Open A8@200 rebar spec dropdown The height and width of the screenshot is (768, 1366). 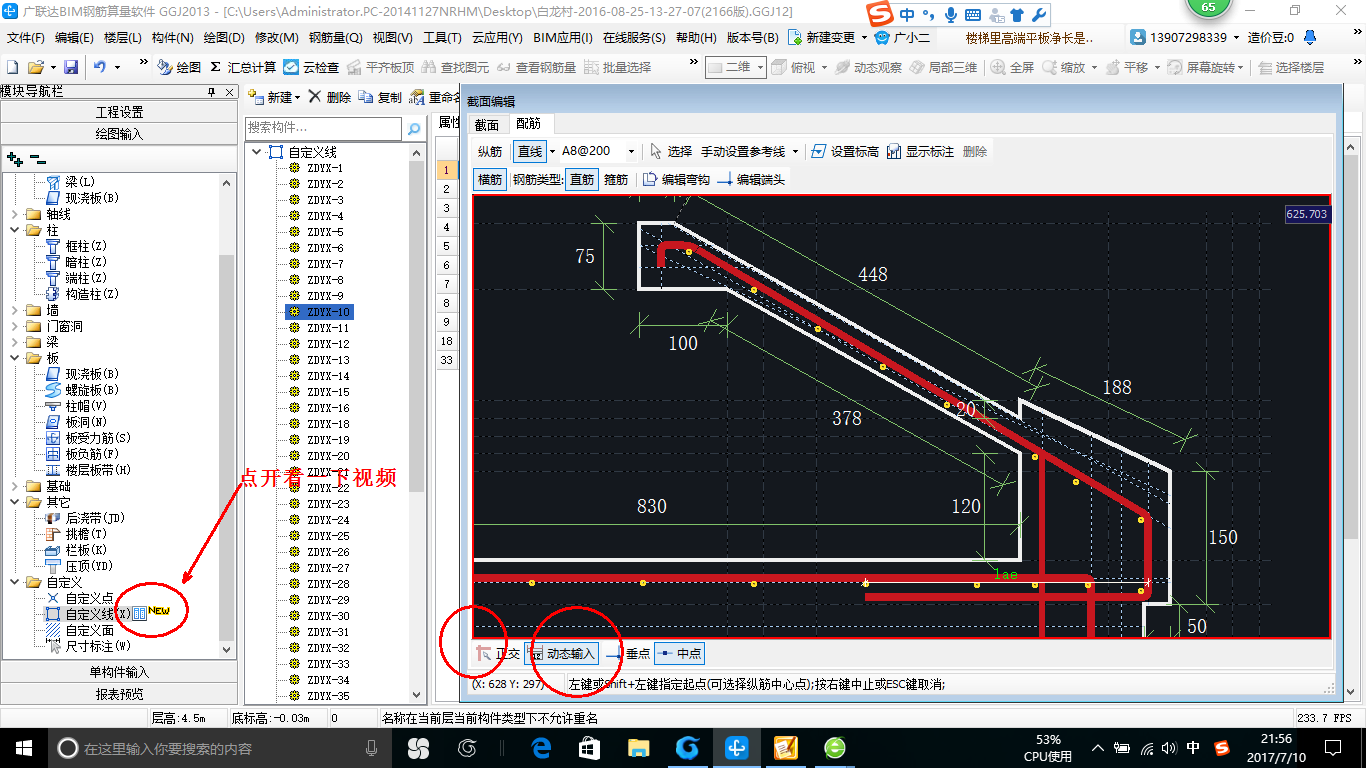(631, 151)
